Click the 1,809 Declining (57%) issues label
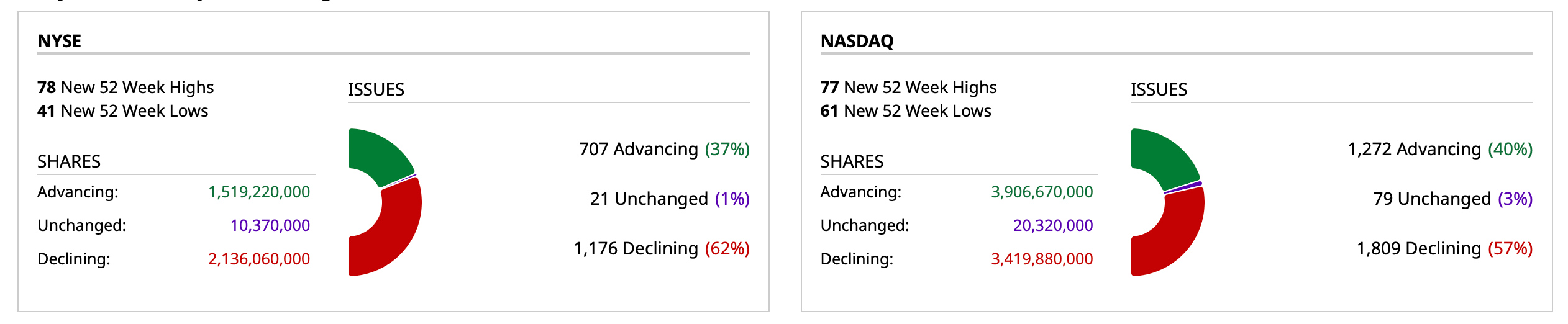The image size is (1568, 324). pos(1444,249)
